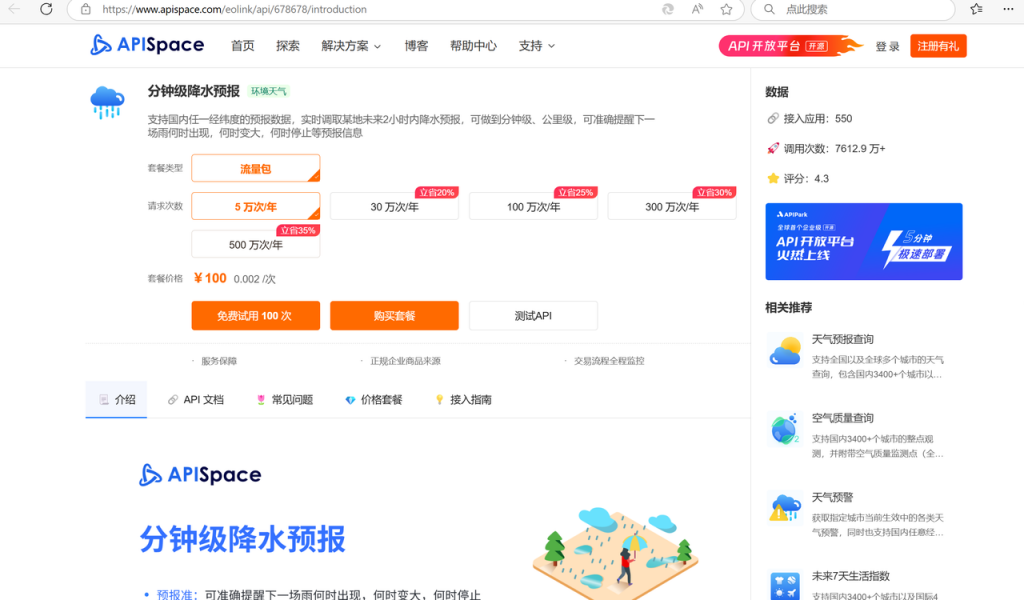
Task: Click the 未来7天生活指数 icon
Action: pos(785,585)
